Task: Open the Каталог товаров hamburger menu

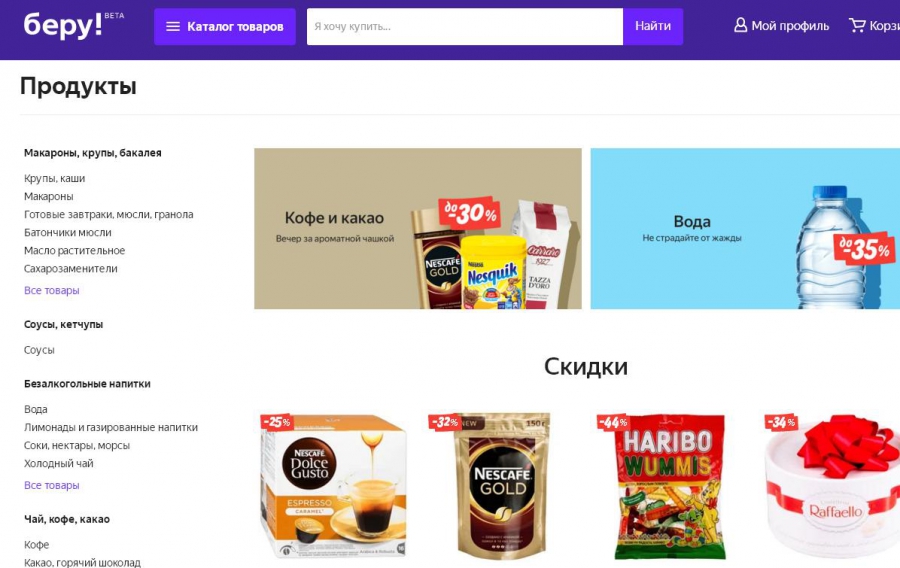Action: [x=173, y=26]
